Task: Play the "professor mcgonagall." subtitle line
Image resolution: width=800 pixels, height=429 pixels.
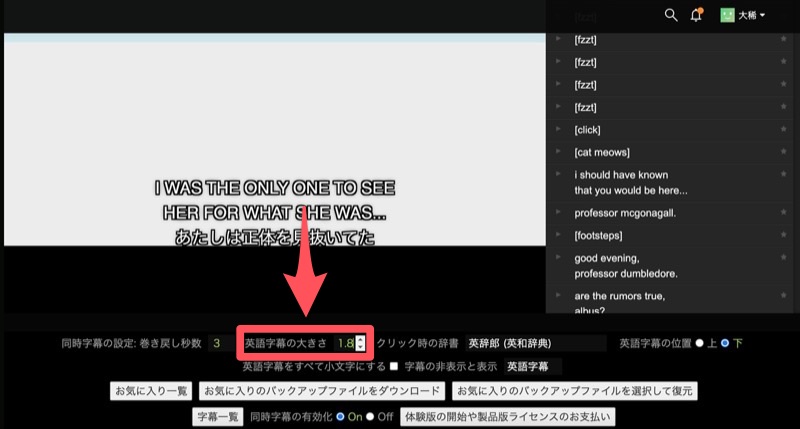Action: (558, 212)
